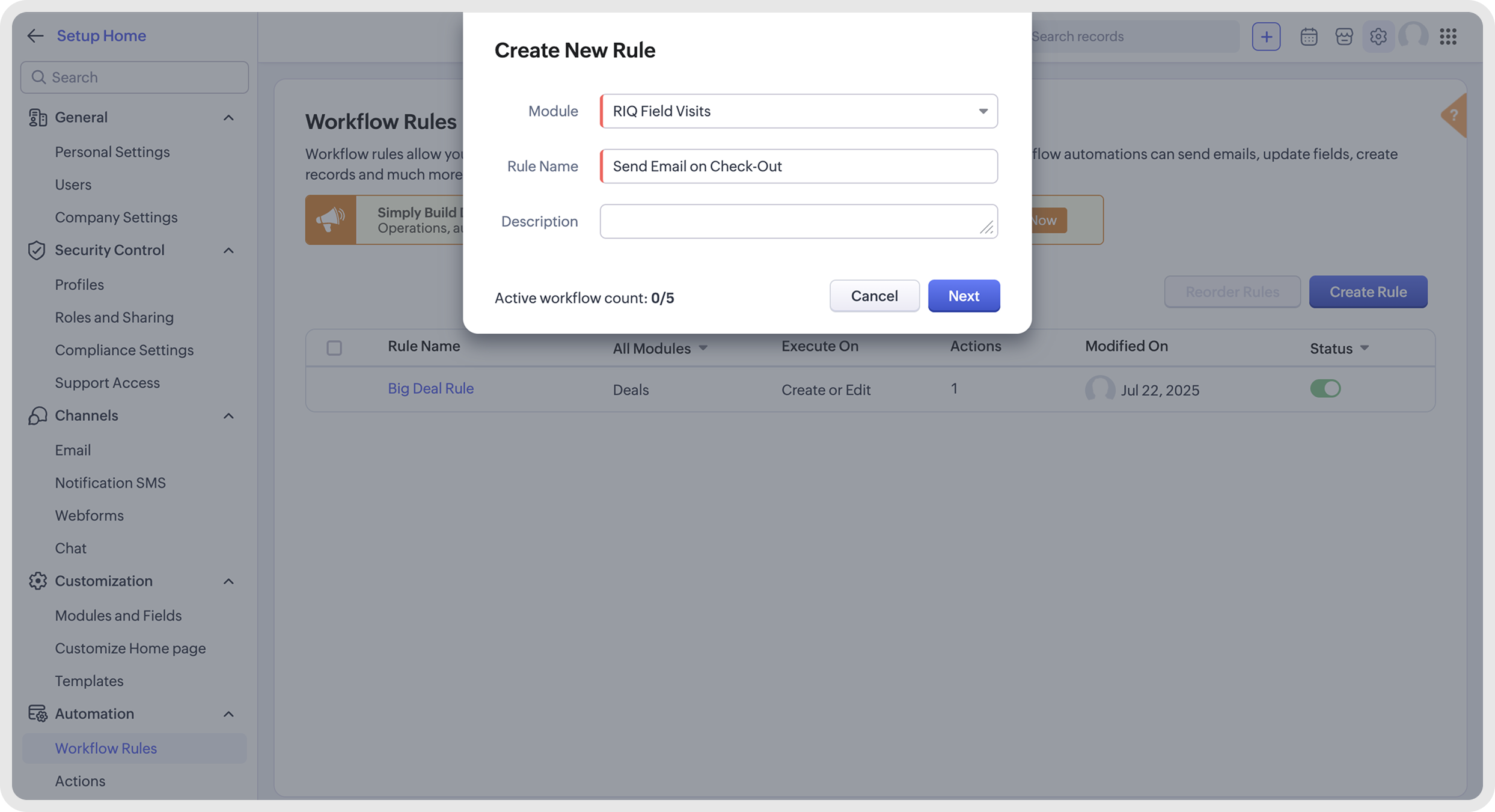Toggle the Big Deal Rule status switch
The width and height of the screenshot is (1495, 812).
[1325, 389]
